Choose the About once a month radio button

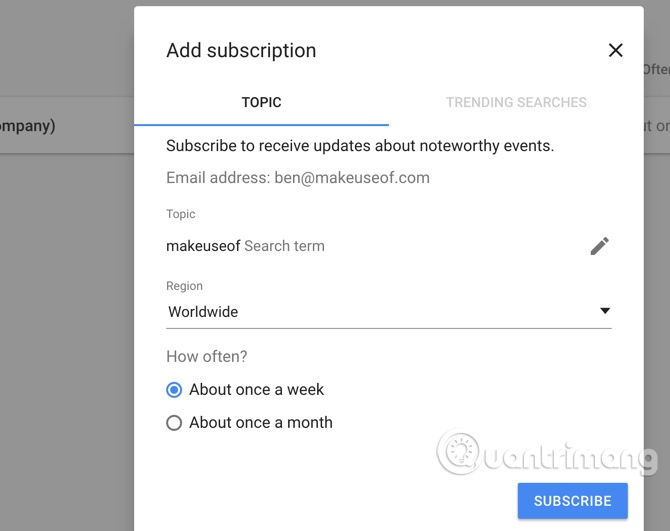click(174, 423)
